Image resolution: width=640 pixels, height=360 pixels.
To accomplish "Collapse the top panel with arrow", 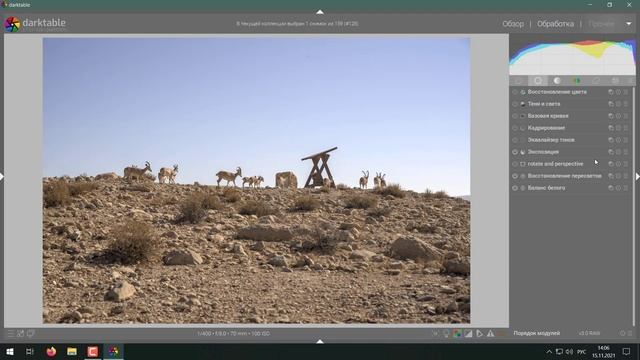I will point(320,12).
